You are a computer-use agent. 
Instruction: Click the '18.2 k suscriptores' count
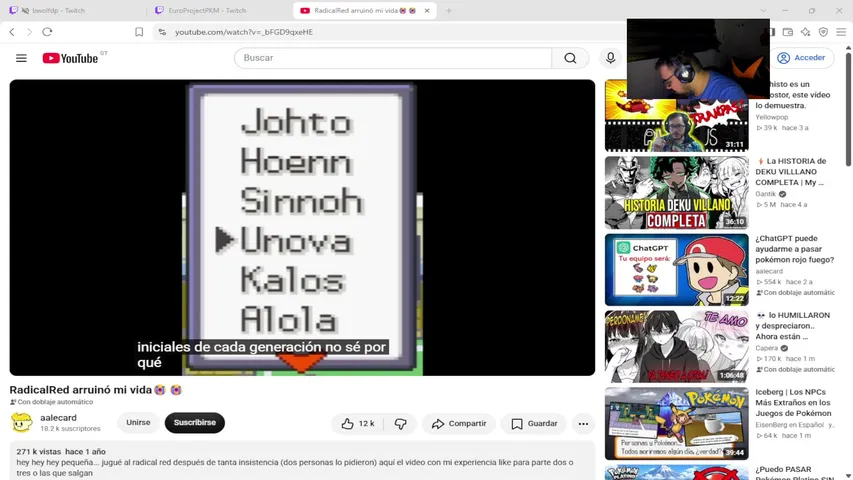click(x=70, y=428)
